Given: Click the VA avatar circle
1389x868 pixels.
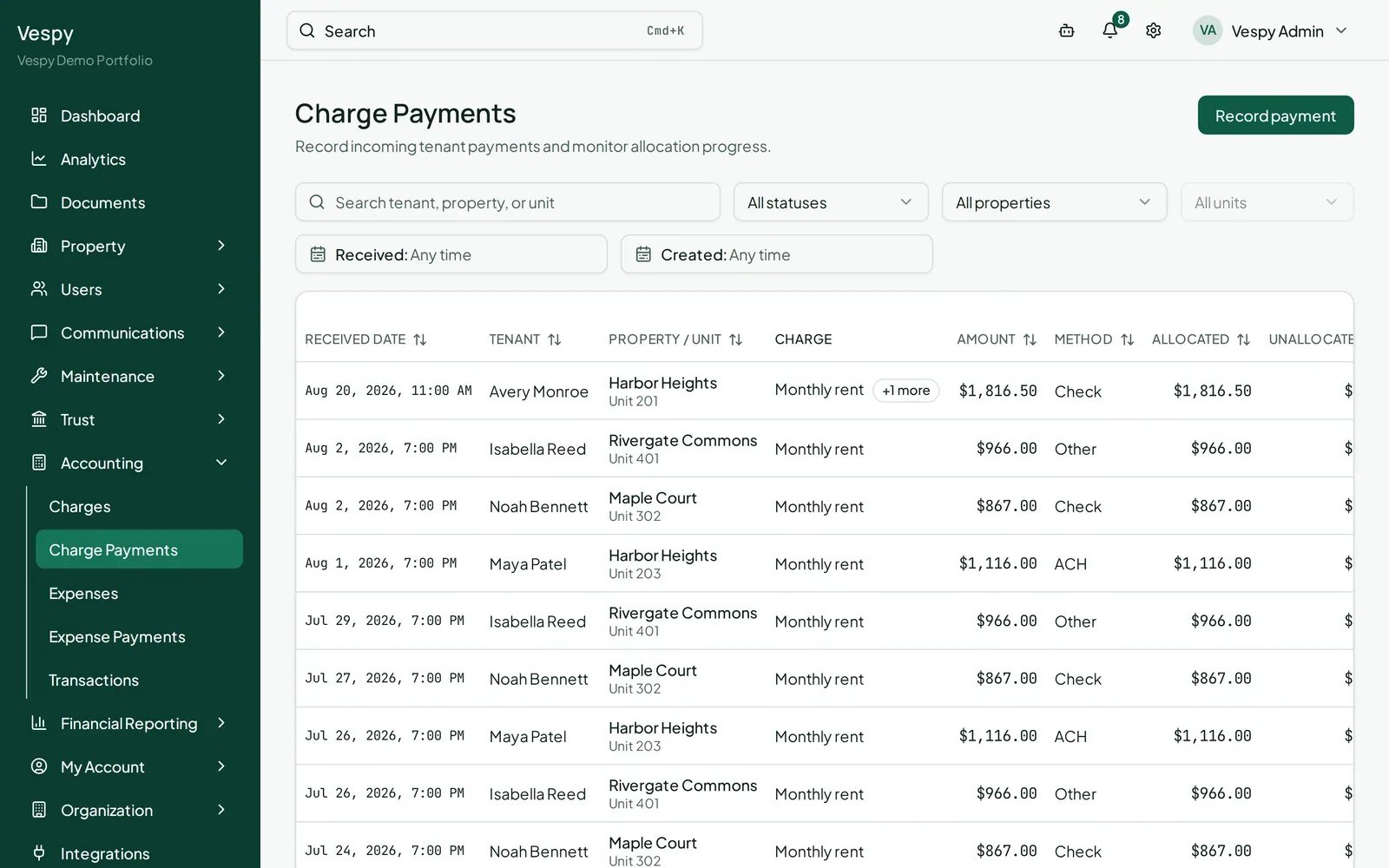Looking at the screenshot, I should click(x=1207, y=30).
